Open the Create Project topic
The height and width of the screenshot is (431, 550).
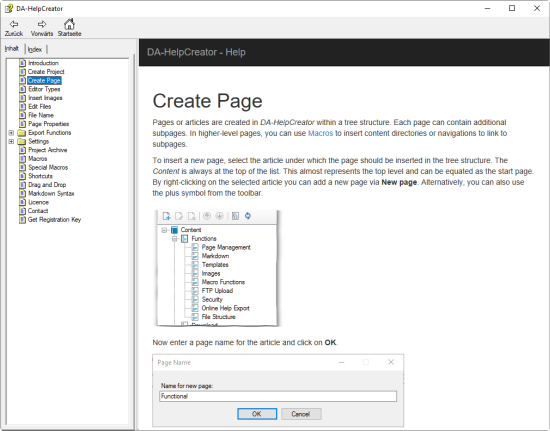[46, 72]
